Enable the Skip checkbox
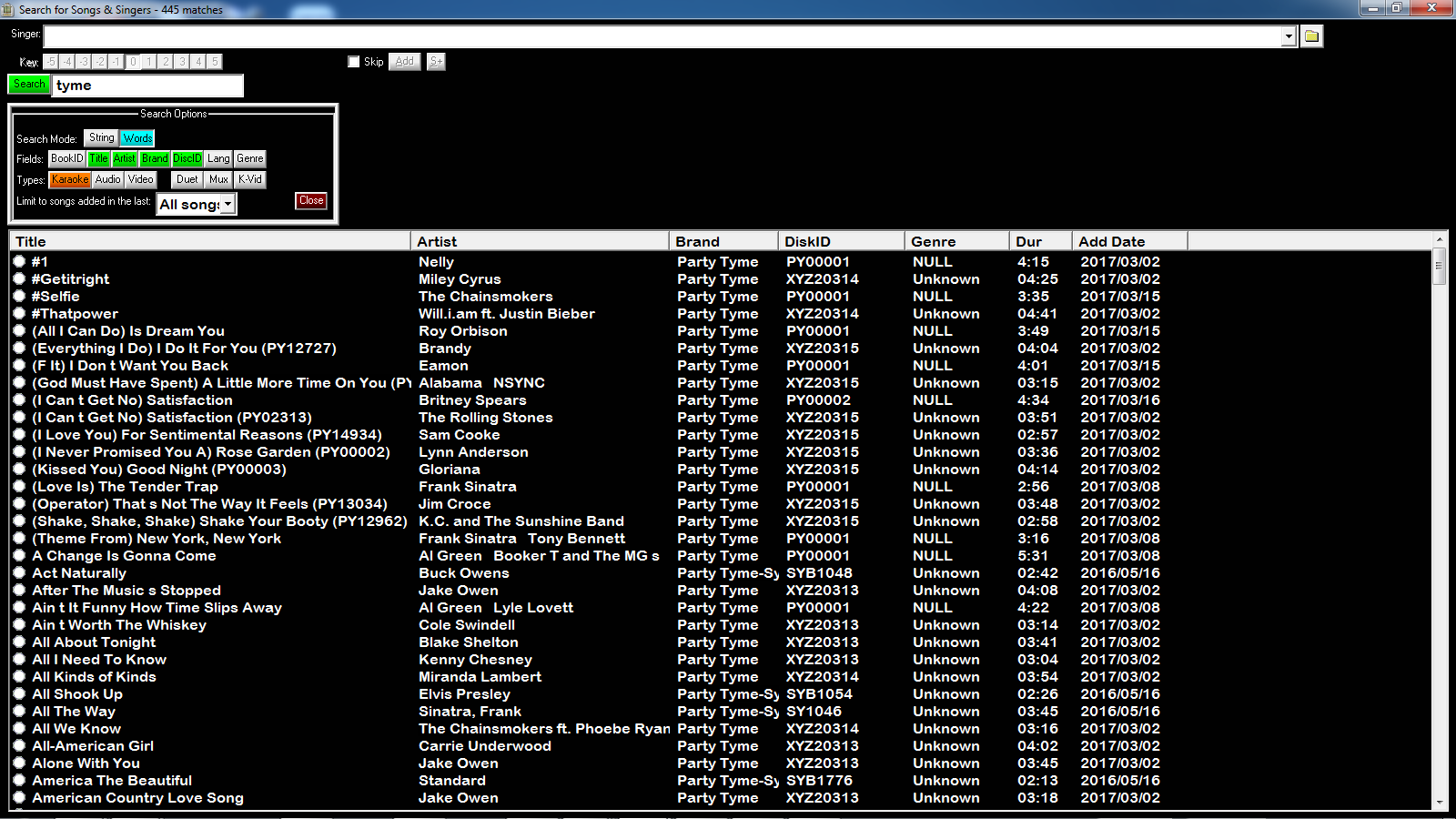Image resolution: width=1456 pixels, height=819 pixels. pos(354,62)
